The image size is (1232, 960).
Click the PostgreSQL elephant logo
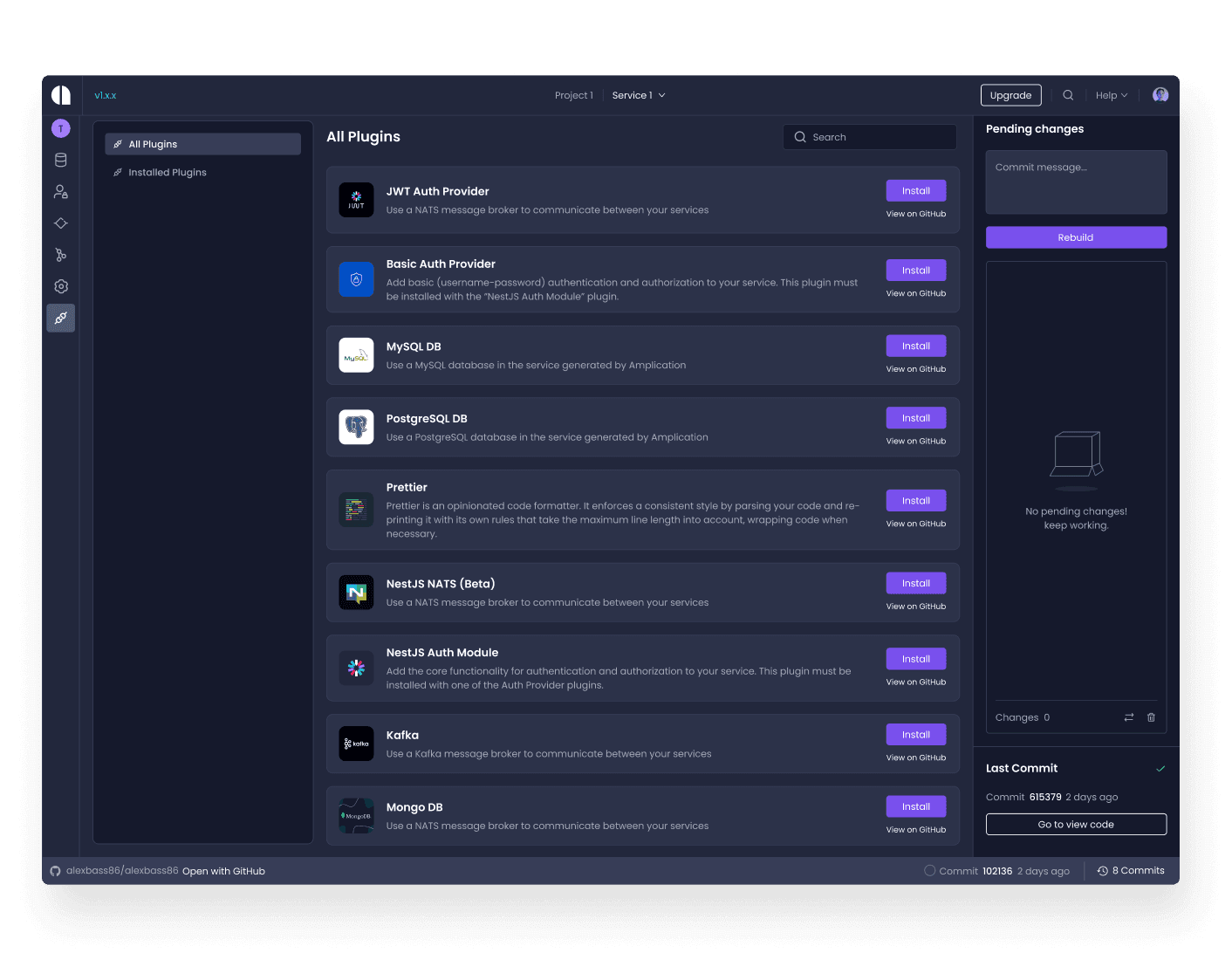(x=356, y=427)
